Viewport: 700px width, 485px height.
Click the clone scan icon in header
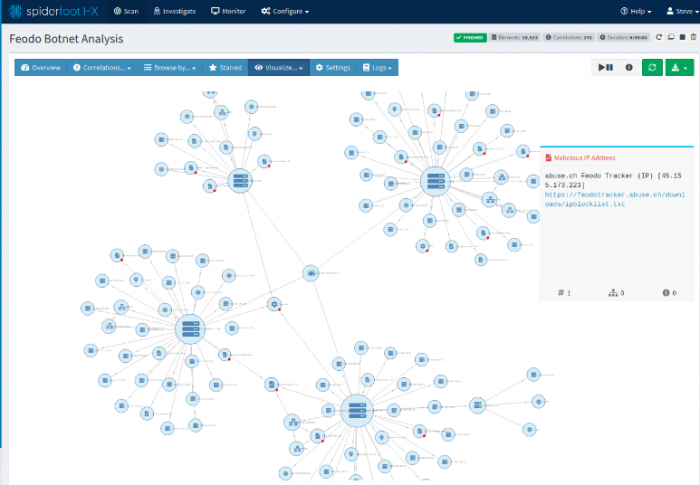point(671,37)
